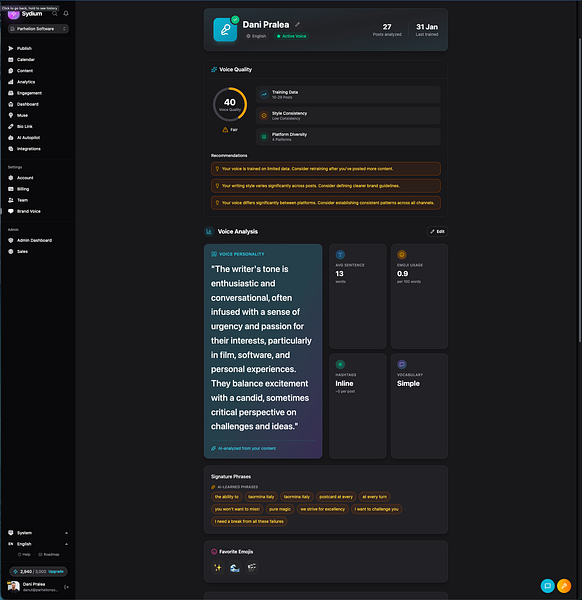This screenshot has width=582, height=600.
Task: Open Dashboard from the sidebar
Action: (28, 104)
